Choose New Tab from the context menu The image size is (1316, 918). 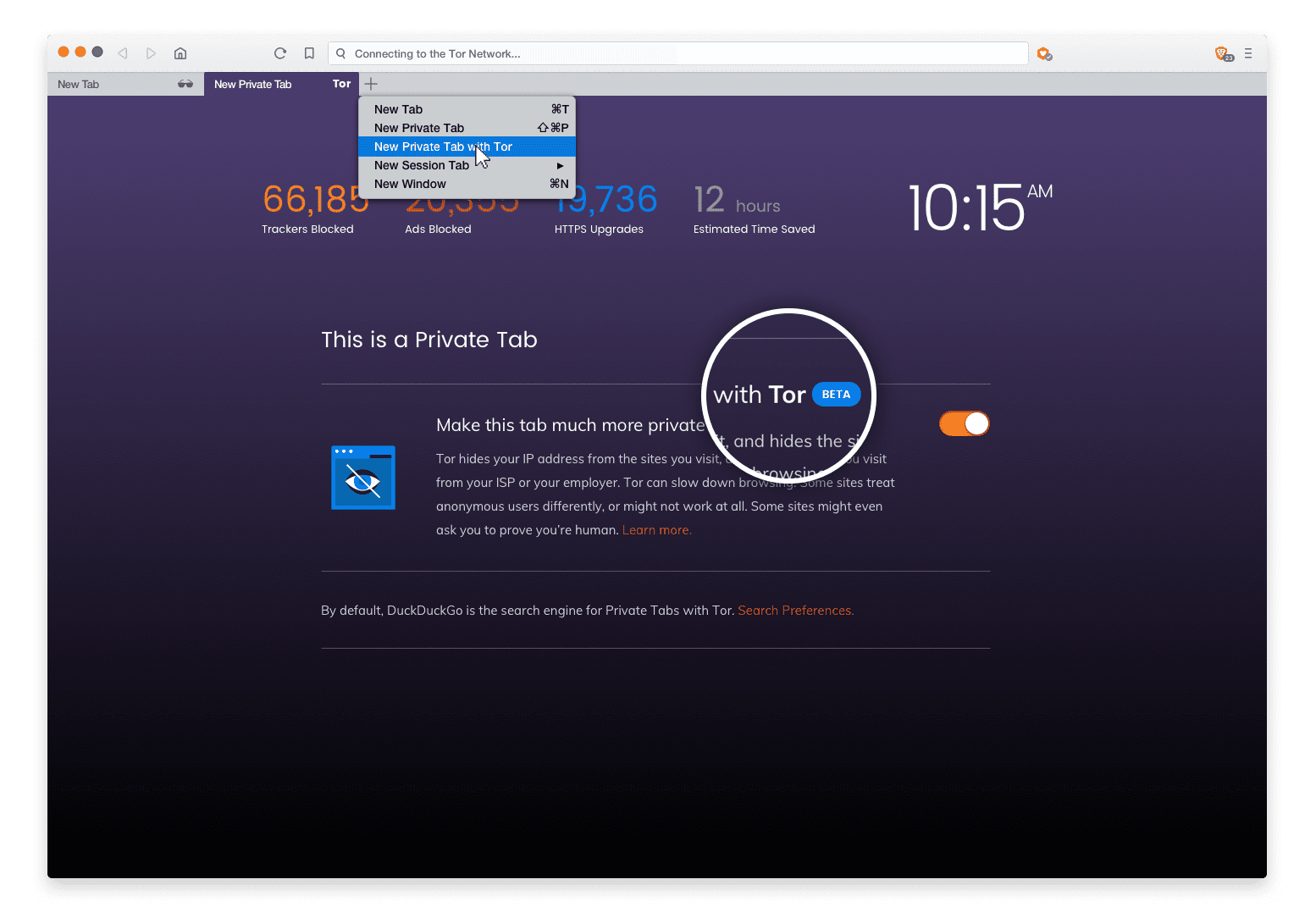tap(467, 109)
